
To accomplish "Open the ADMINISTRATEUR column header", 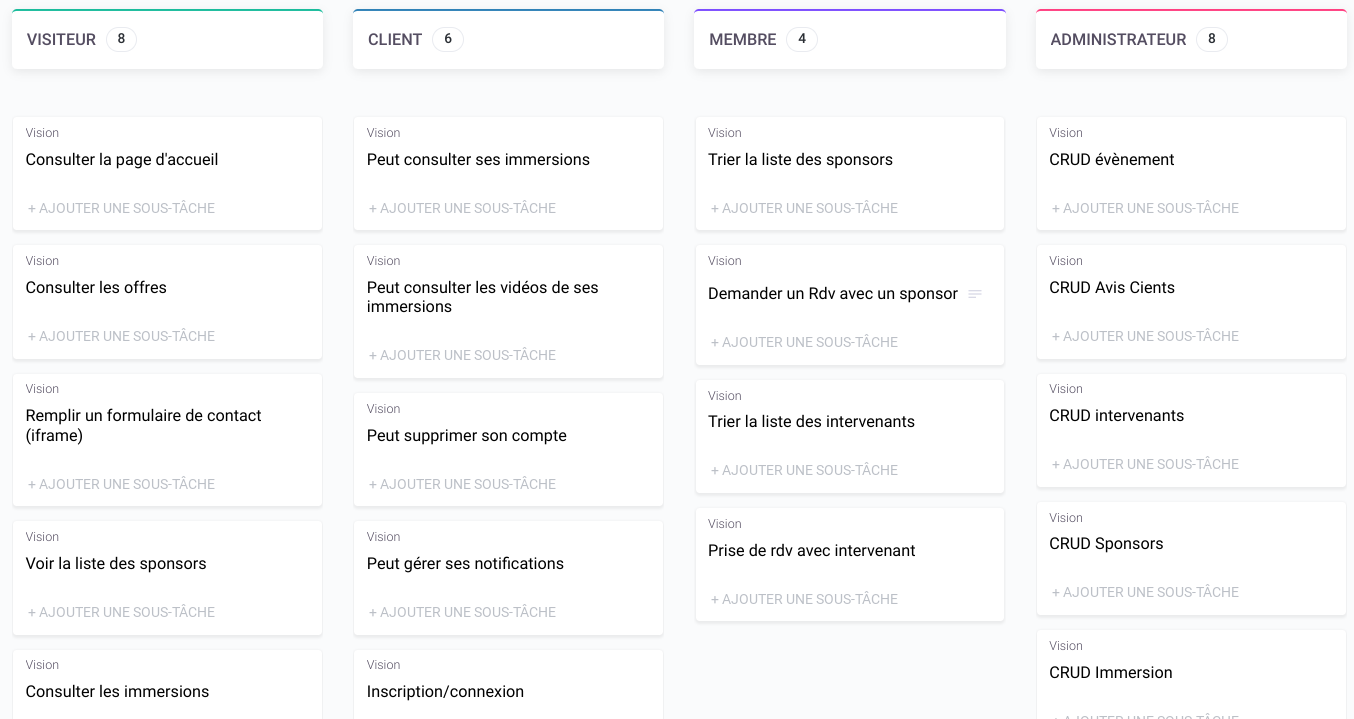I will (x=1117, y=40).
